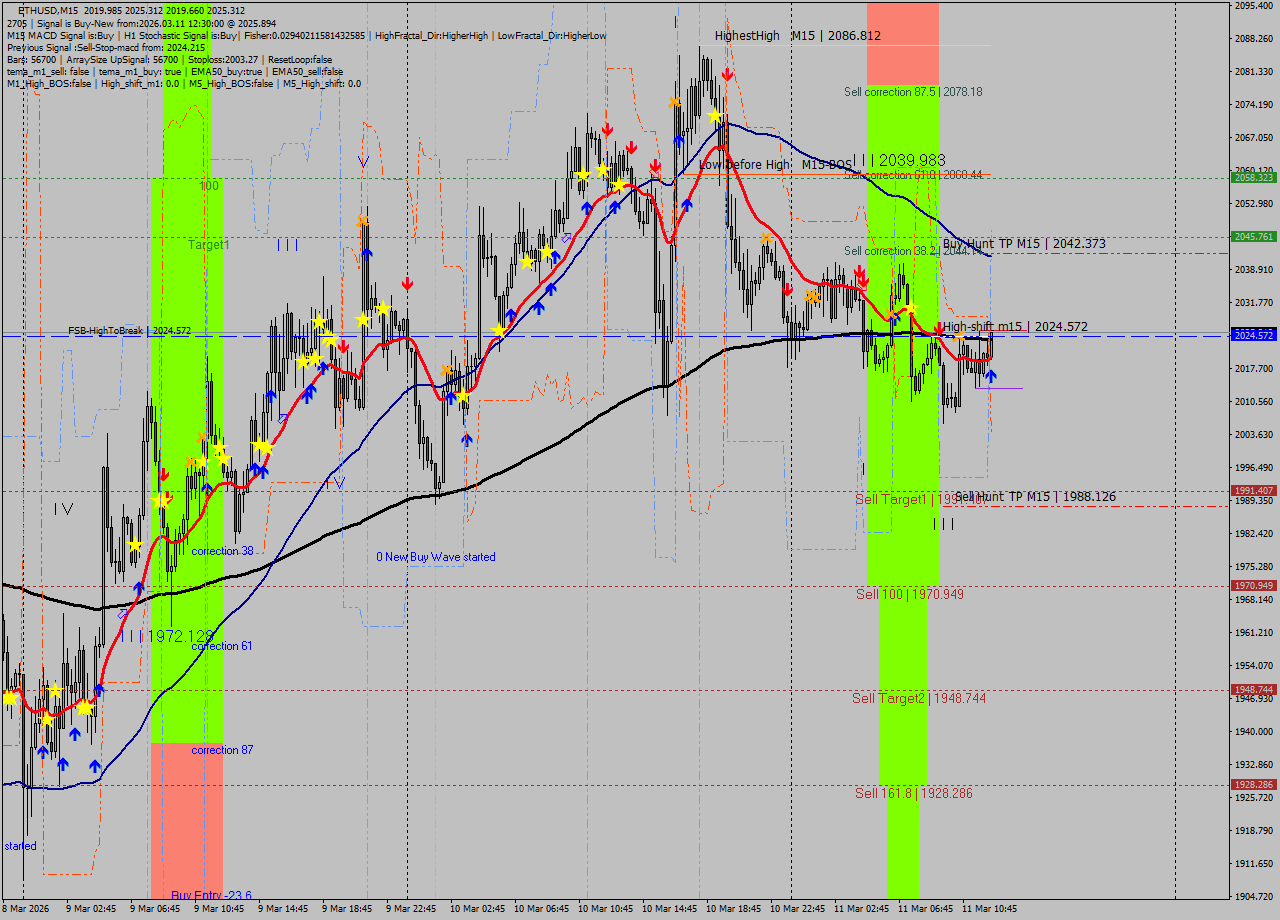Click the red sell arrow below HighestHigh label
Viewport: 1280px width, 920px height.
727,75
